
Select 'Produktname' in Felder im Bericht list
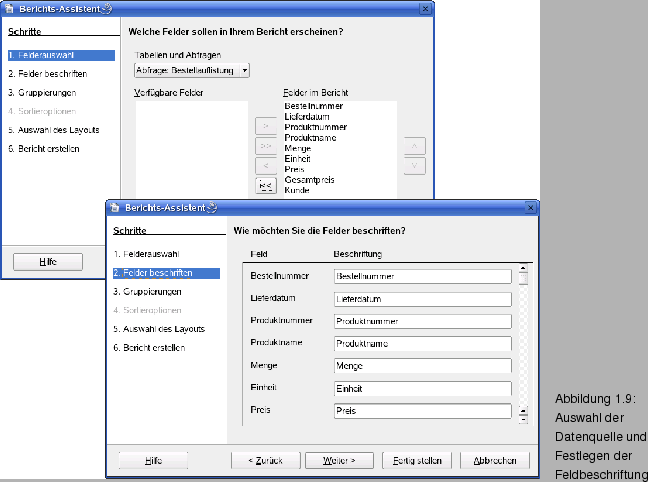pyautogui.click(x=310, y=138)
